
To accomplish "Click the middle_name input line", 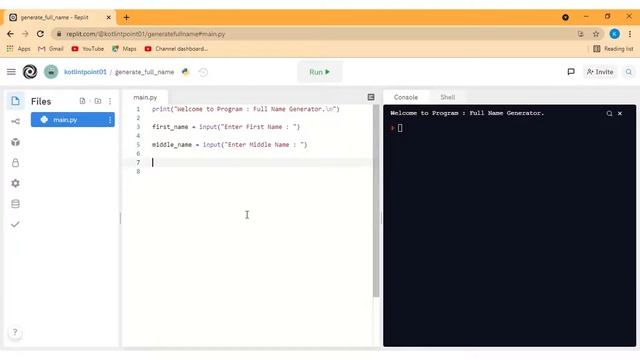I will 230,145.
